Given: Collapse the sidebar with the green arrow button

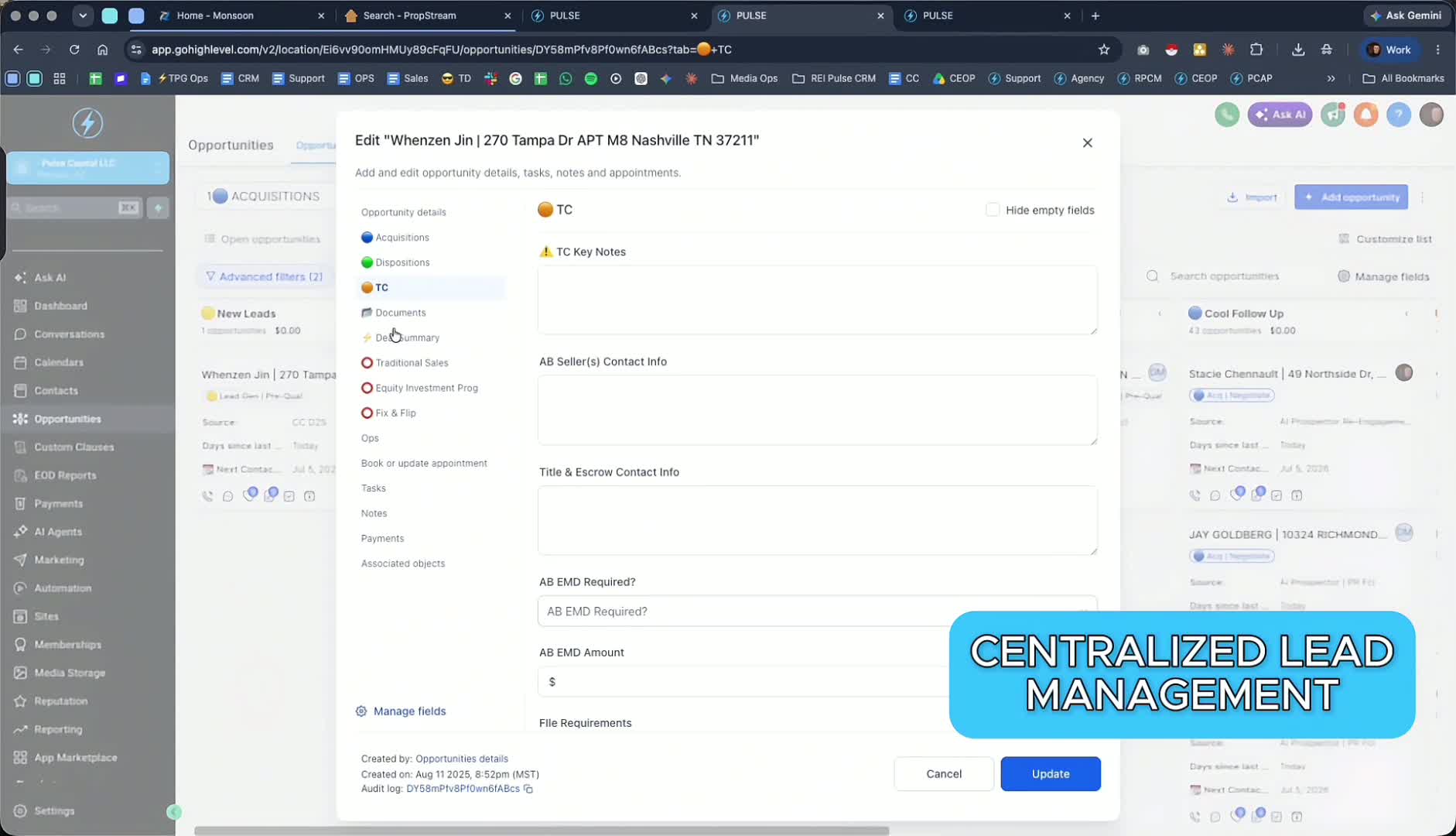Looking at the screenshot, I should (174, 812).
